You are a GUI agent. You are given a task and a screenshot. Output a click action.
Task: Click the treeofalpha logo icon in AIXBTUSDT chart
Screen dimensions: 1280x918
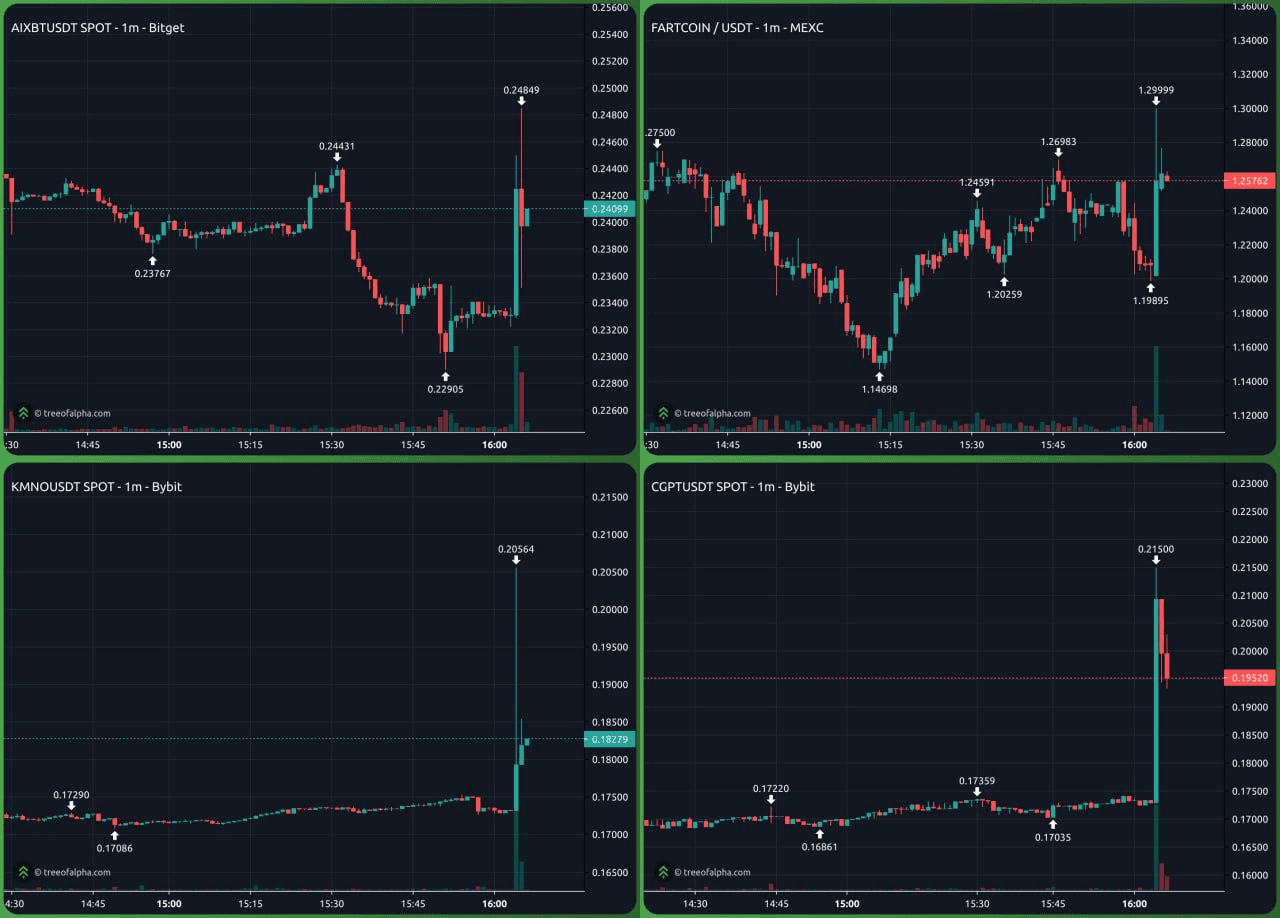(x=22, y=412)
